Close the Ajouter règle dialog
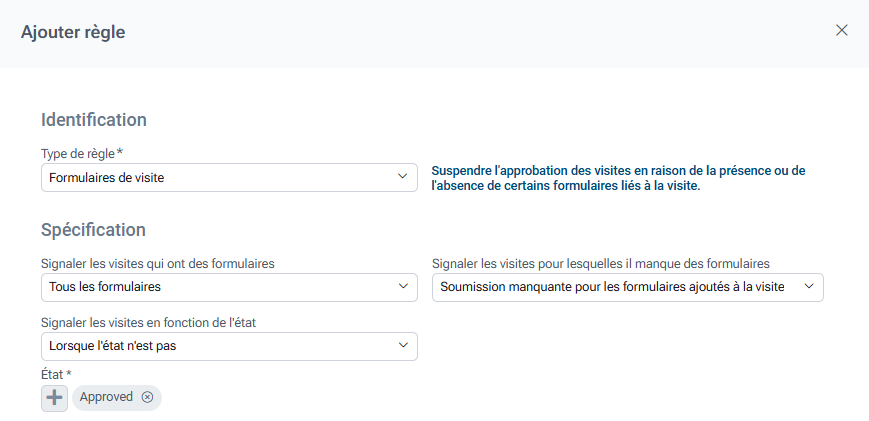Viewport: 869px width, 421px height. click(841, 30)
